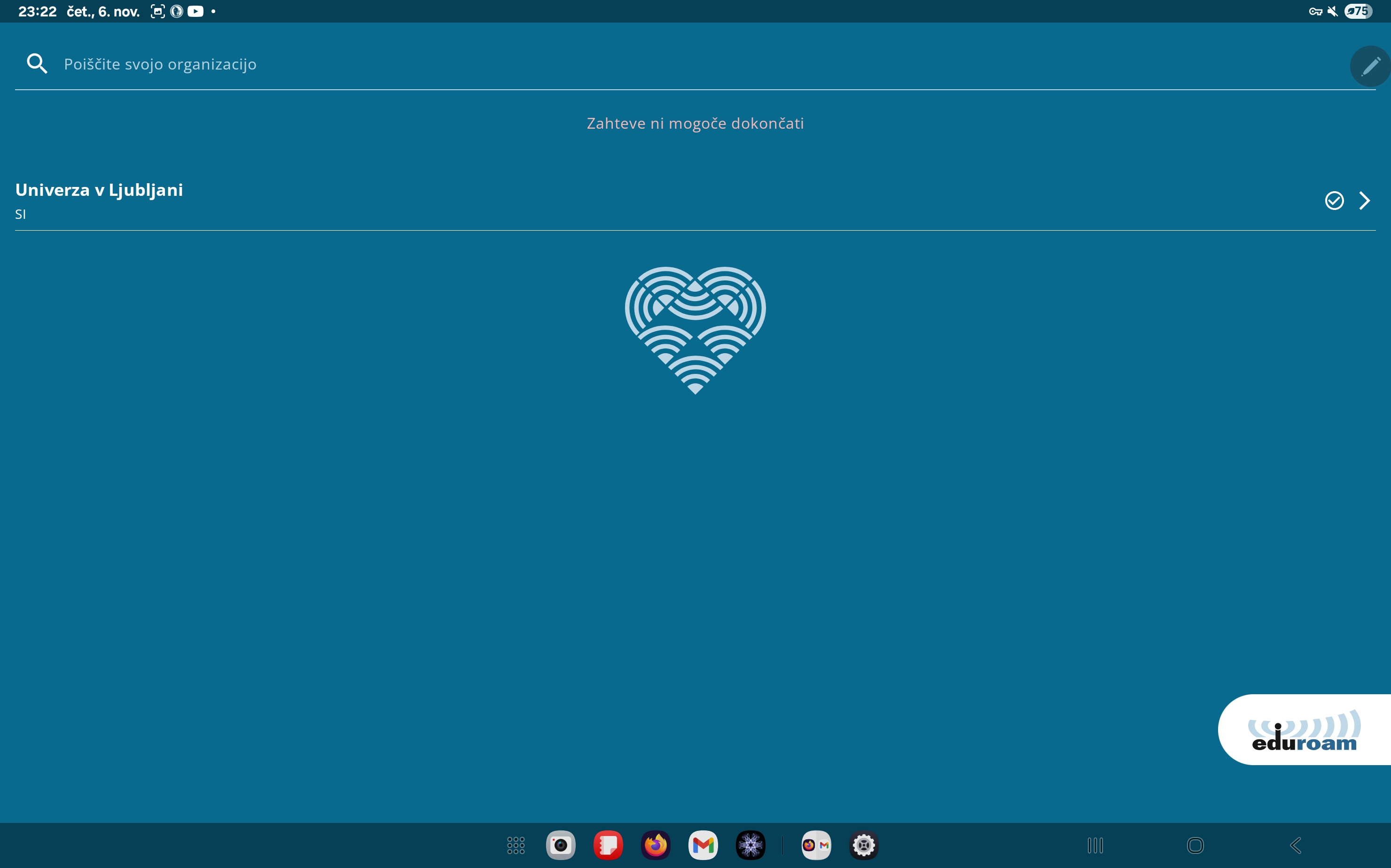1391x868 pixels.
Task: Open the red Samsung Notes app
Action: 608,845
